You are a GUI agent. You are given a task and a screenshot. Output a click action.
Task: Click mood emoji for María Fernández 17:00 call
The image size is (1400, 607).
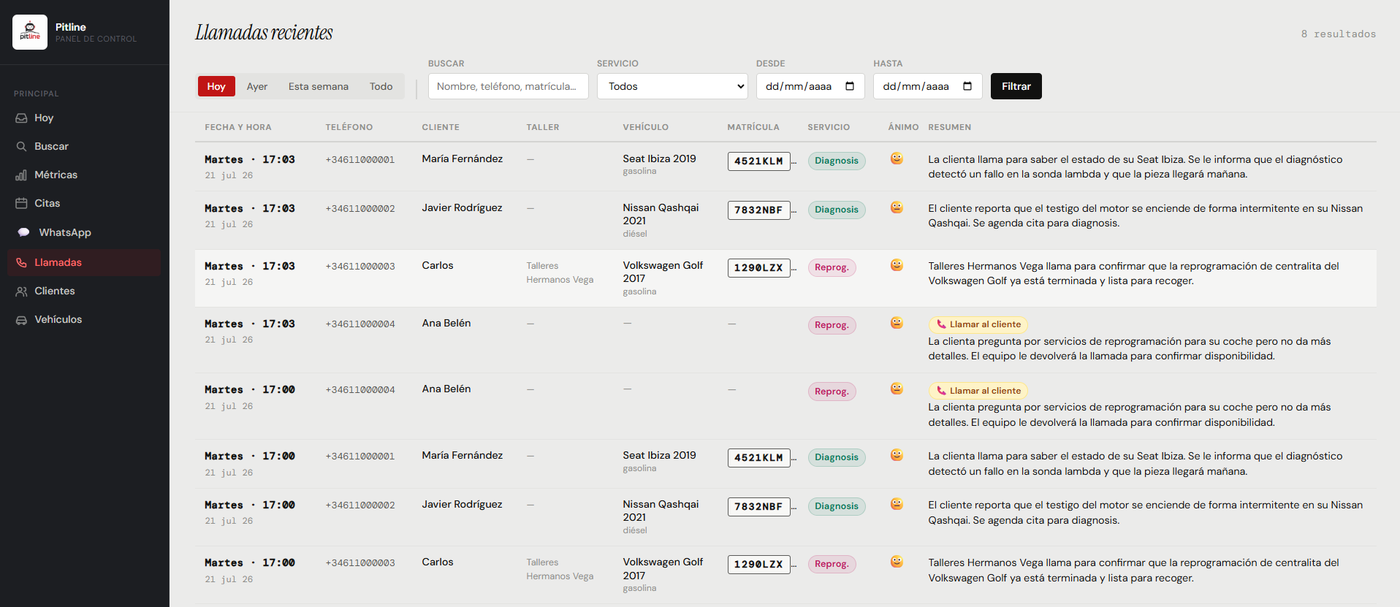pos(897,455)
